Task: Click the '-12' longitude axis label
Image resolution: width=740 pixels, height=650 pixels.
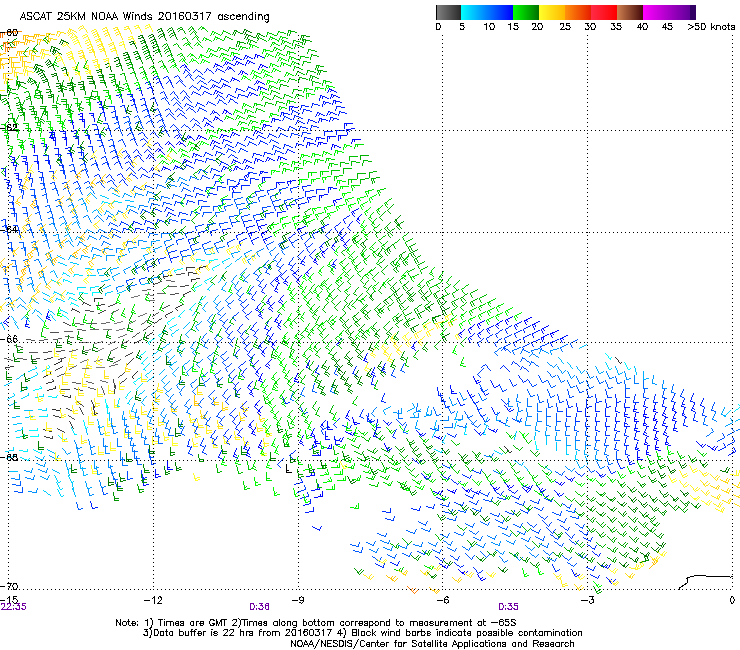Action: pos(153,600)
